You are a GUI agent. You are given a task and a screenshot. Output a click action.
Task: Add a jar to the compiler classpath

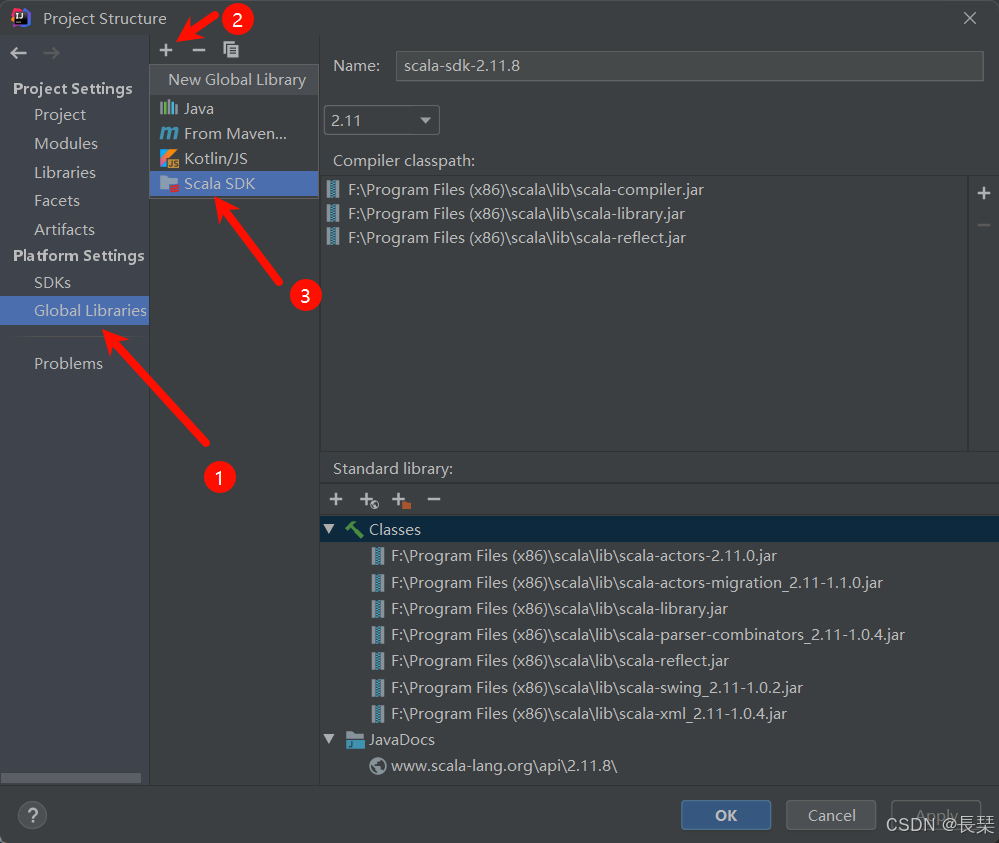coord(984,193)
